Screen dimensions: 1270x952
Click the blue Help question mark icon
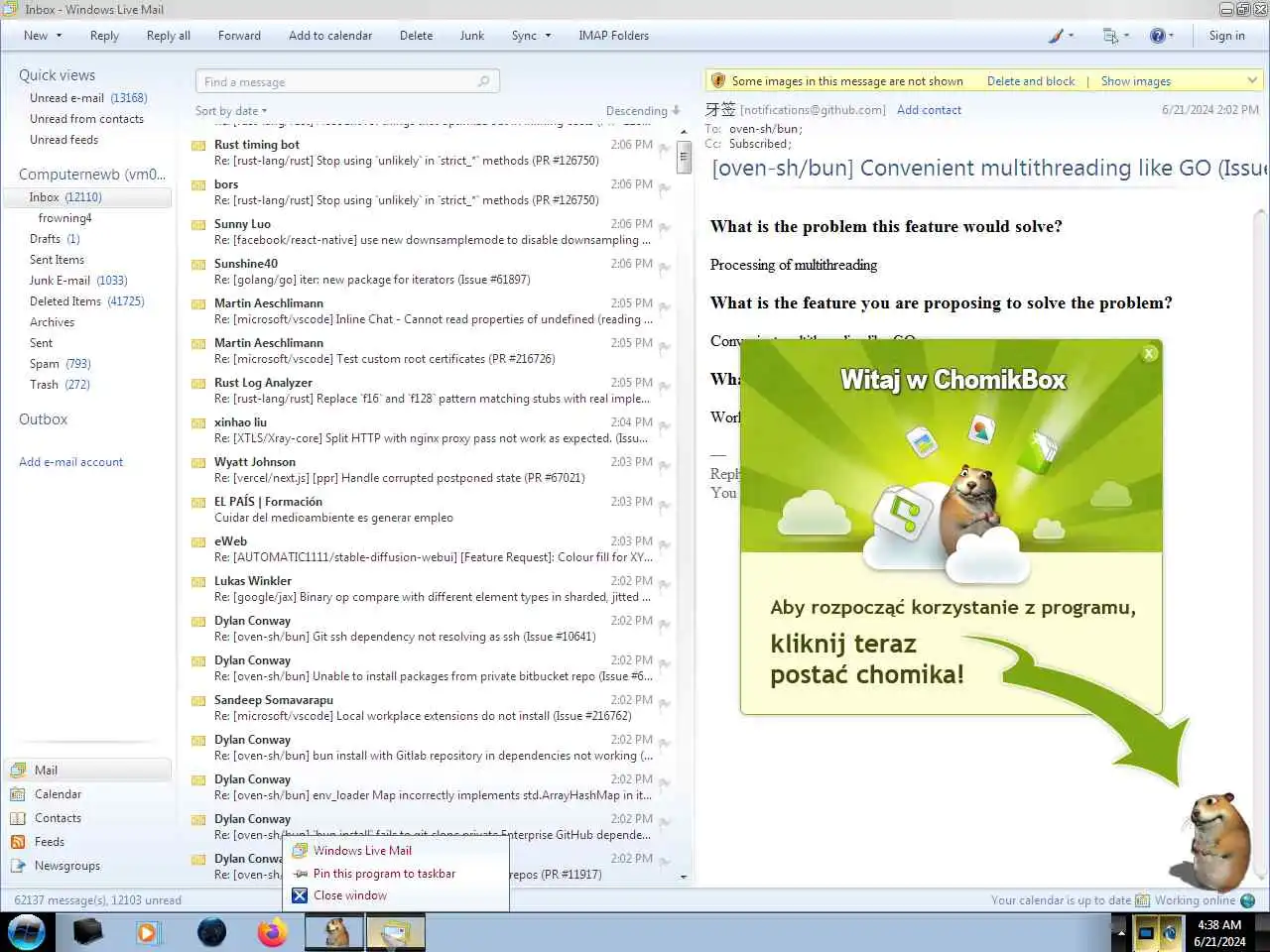click(x=1157, y=36)
